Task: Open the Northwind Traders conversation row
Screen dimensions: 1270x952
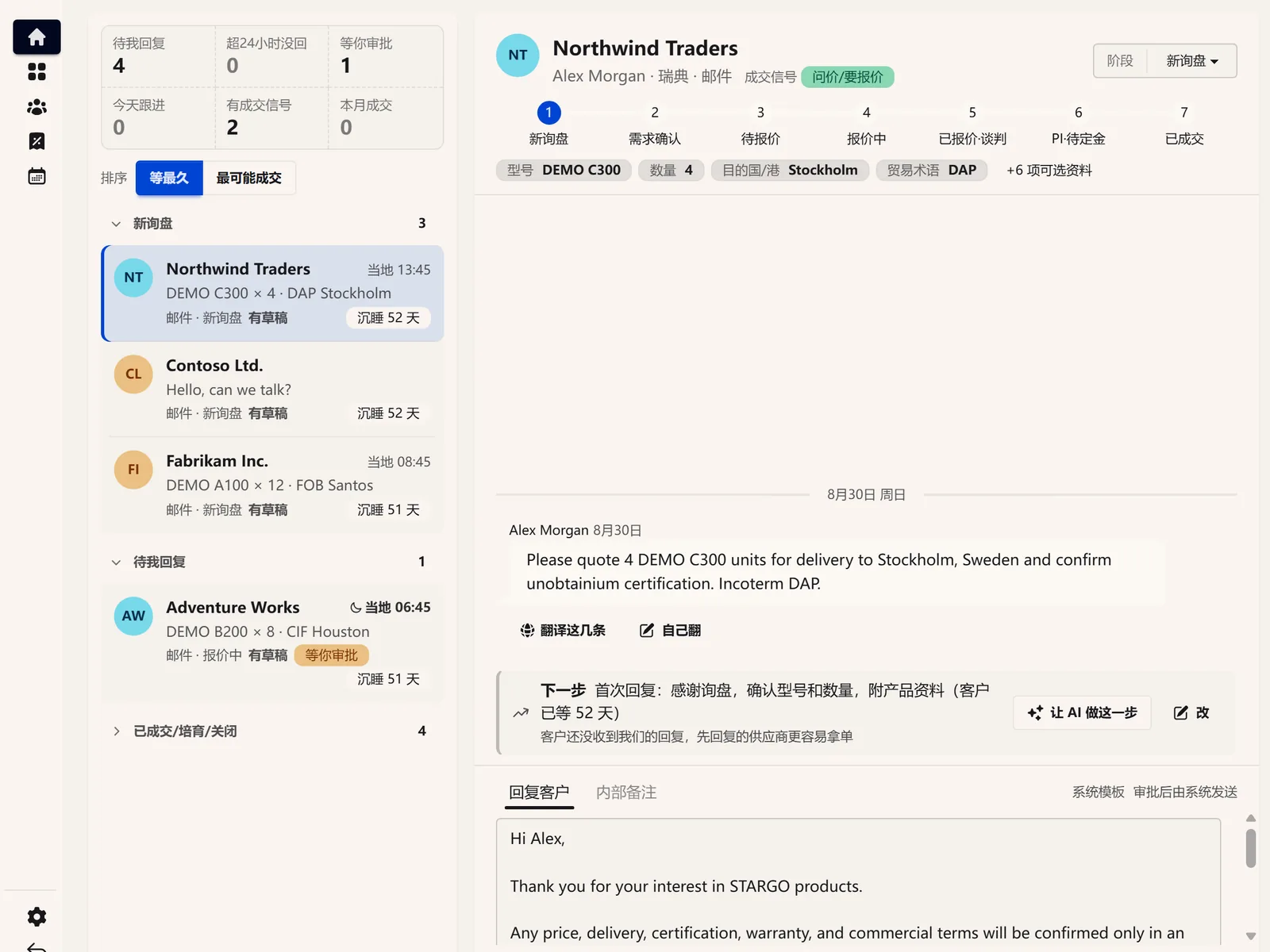Action: point(272,294)
